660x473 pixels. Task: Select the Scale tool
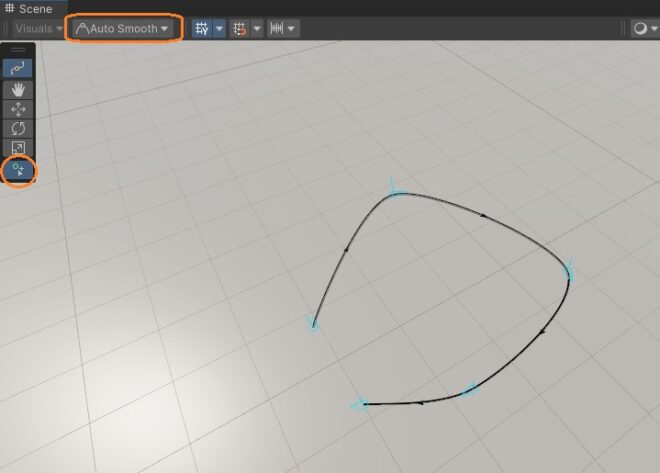(x=18, y=147)
